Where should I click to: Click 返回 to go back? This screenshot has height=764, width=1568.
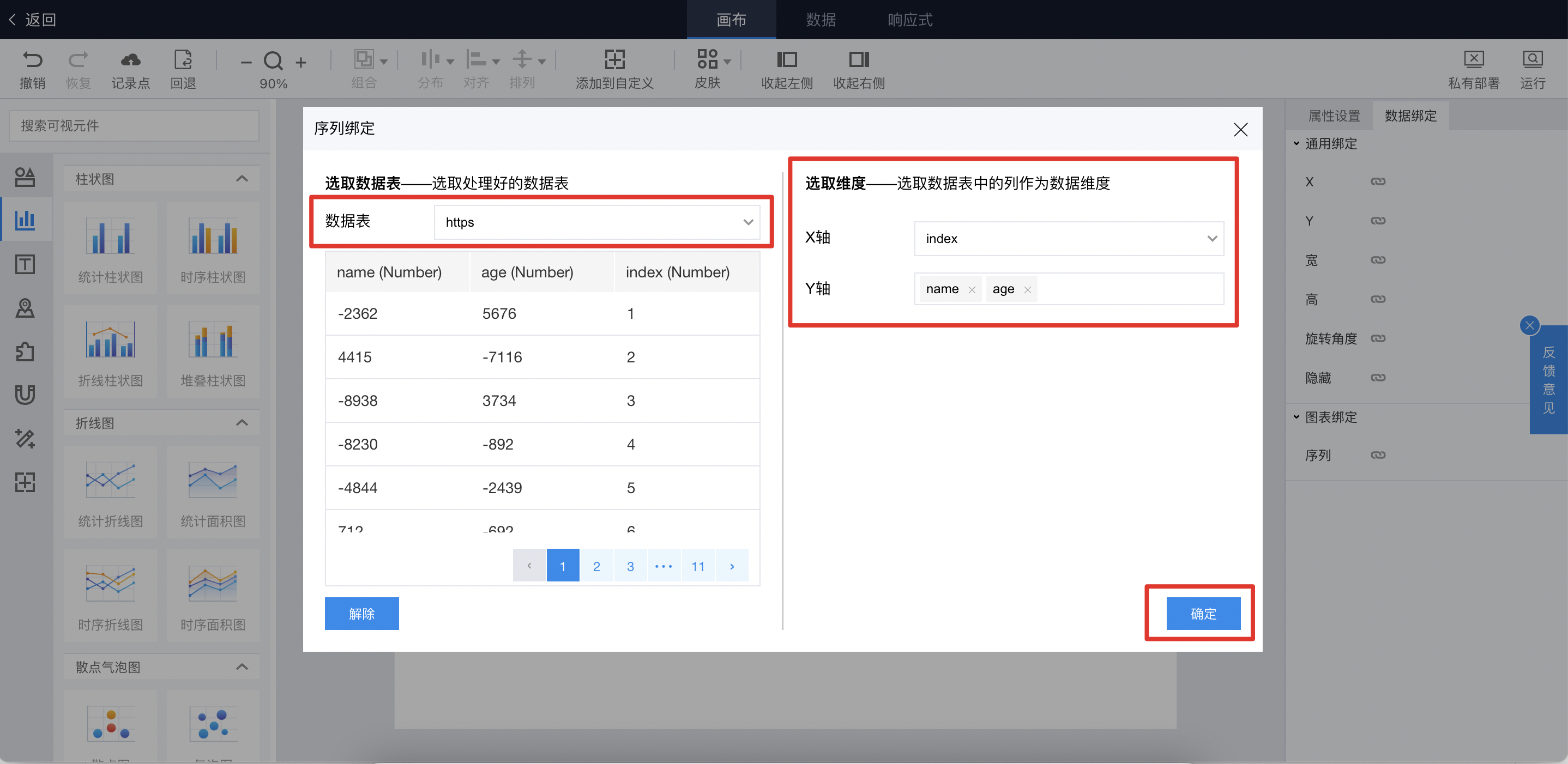(33, 20)
